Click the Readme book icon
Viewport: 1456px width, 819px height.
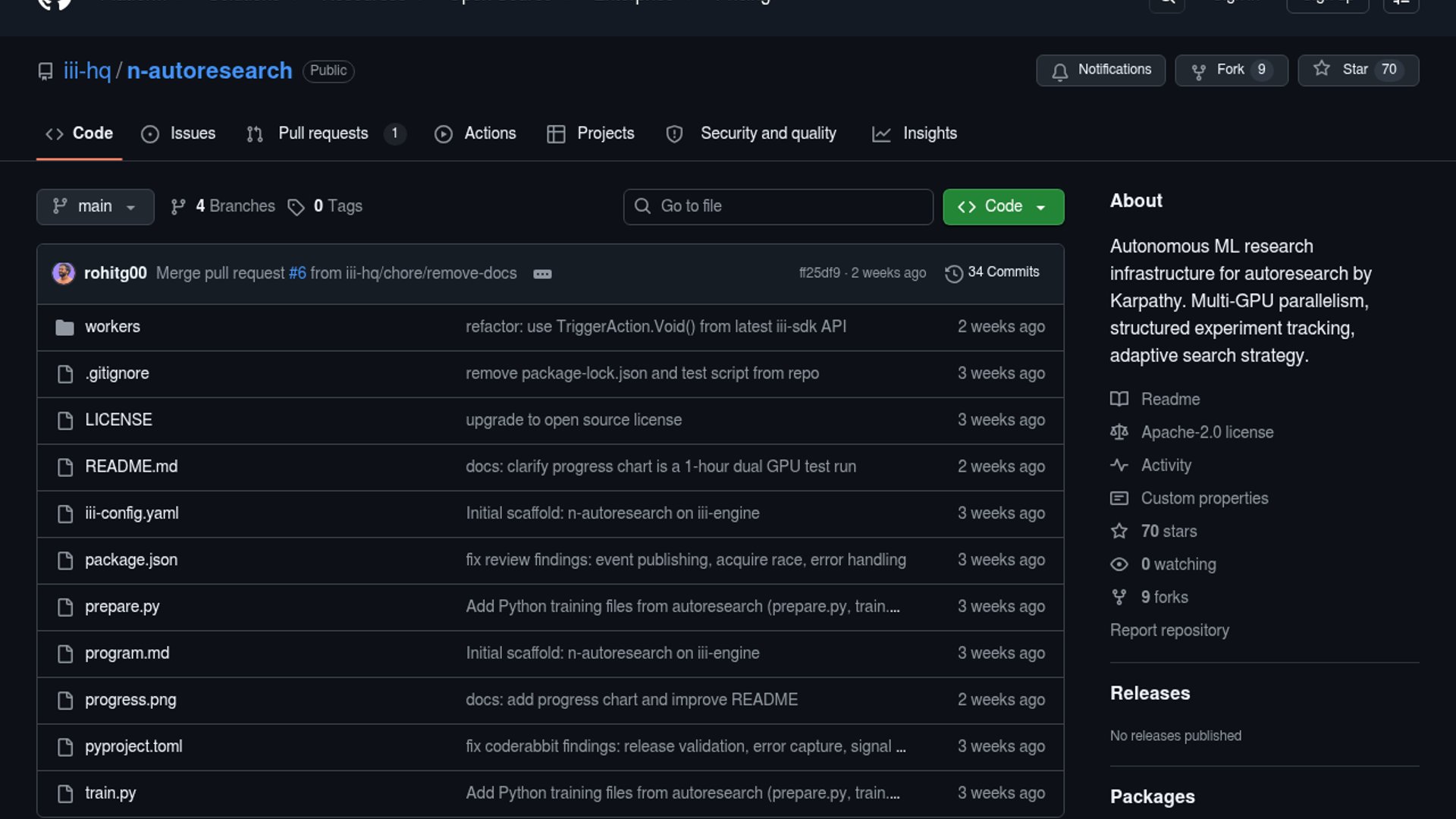pos(1119,399)
